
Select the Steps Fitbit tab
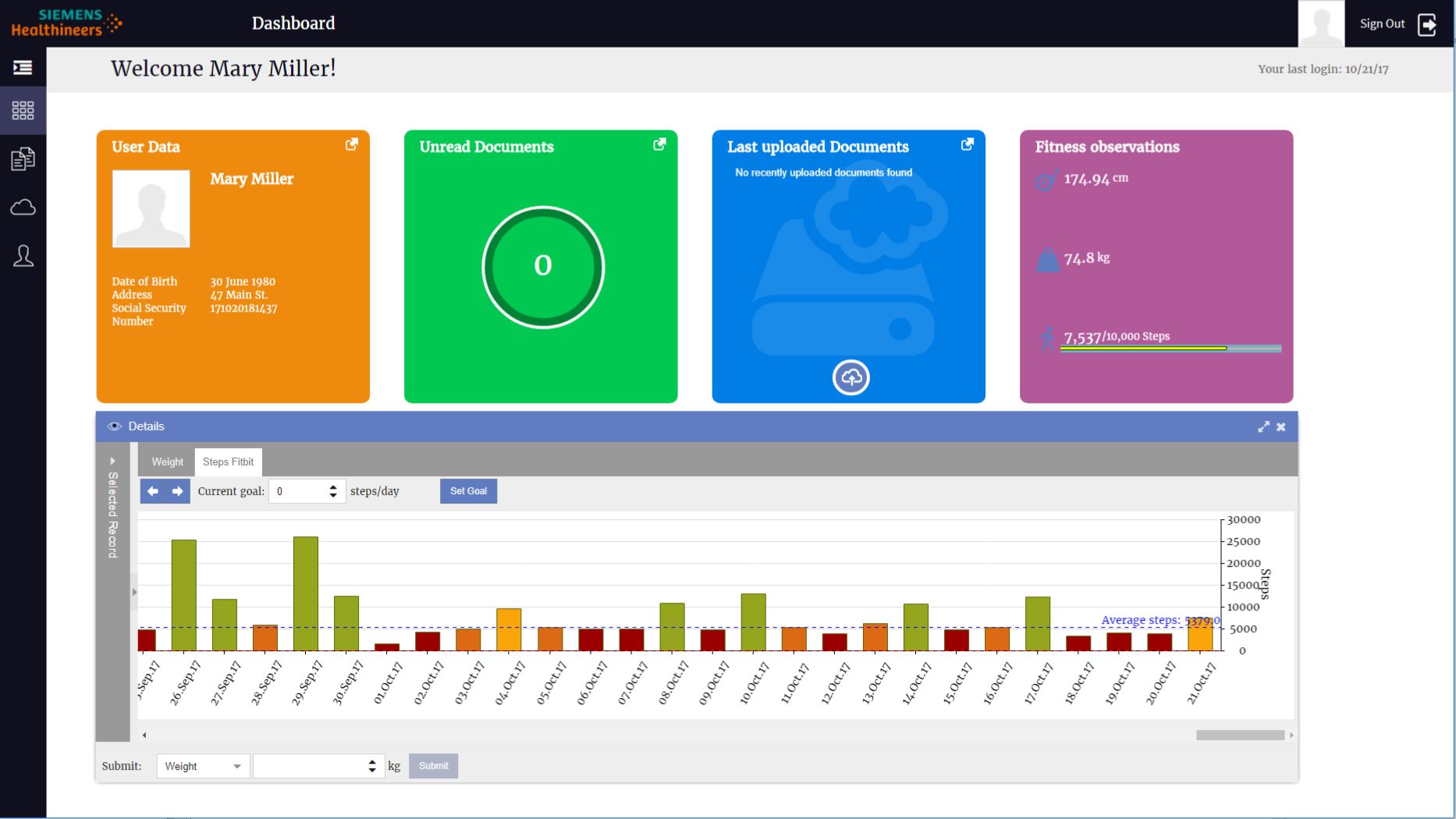[x=228, y=462]
